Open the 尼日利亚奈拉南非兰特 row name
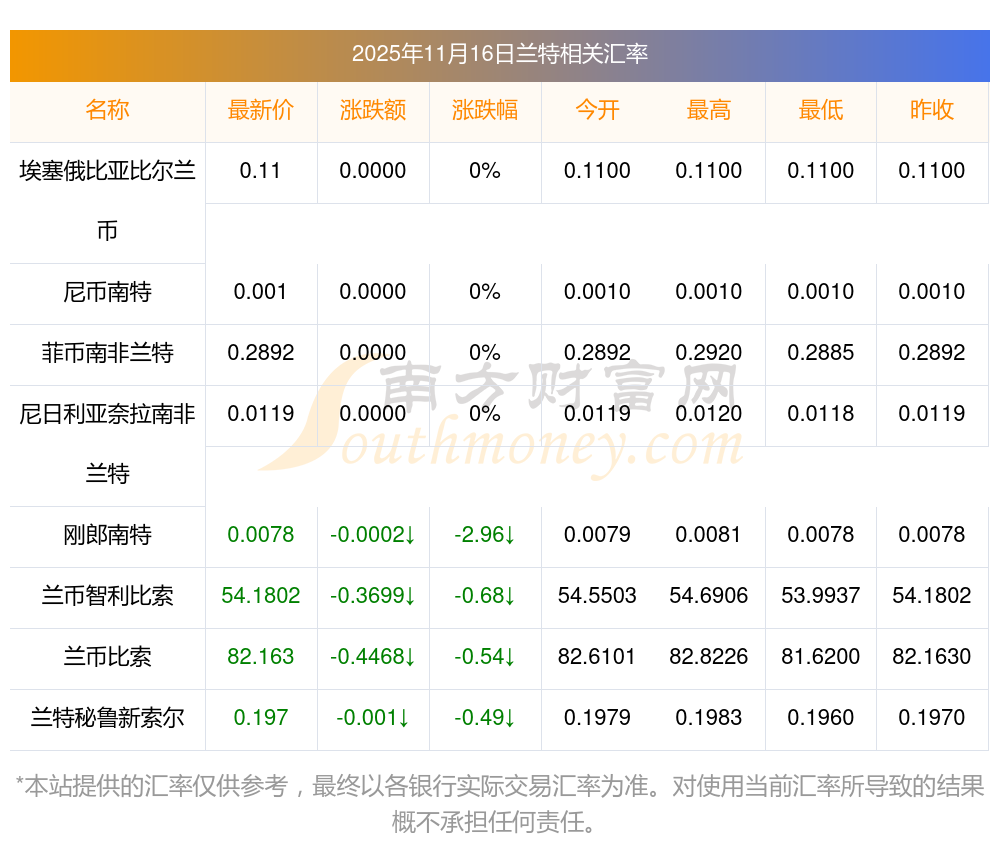The width and height of the screenshot is (1000, 853). 107,443
